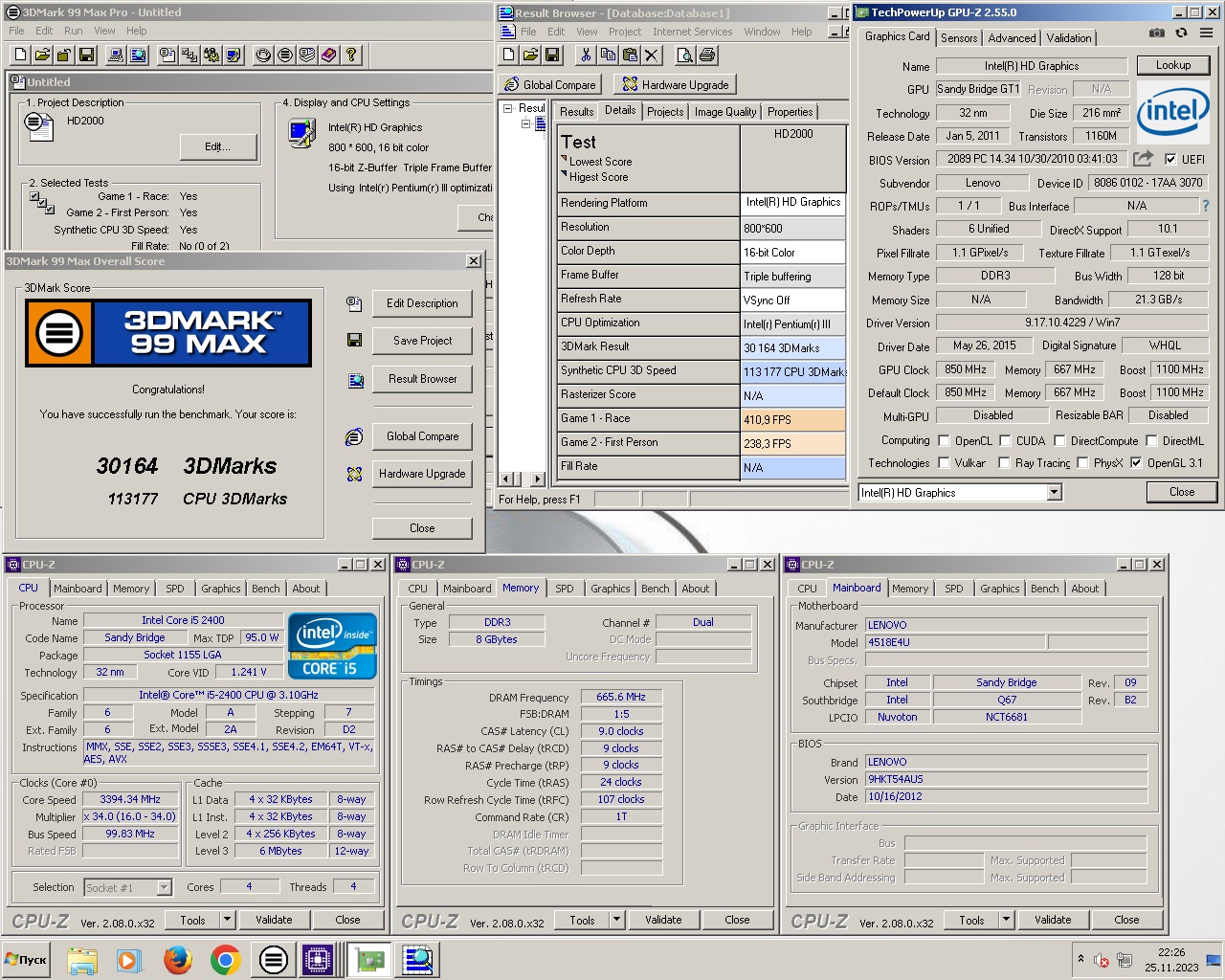Viewport: 1225px width, 980px height.
Task: Click Print Preview icon in Result Browser toolbar
Action: click(x=685, y=55)
